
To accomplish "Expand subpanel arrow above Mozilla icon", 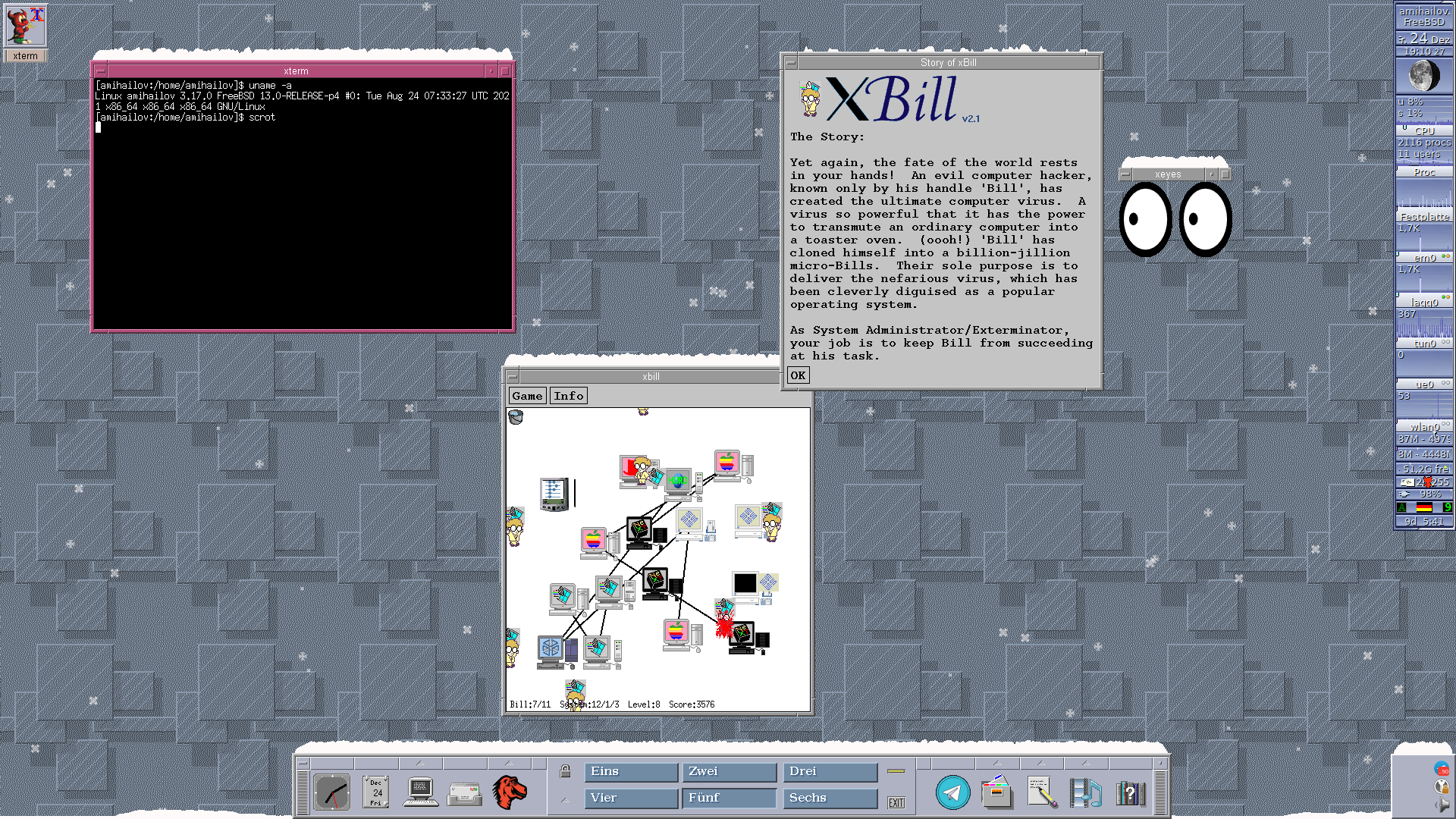I will point(508,764).
